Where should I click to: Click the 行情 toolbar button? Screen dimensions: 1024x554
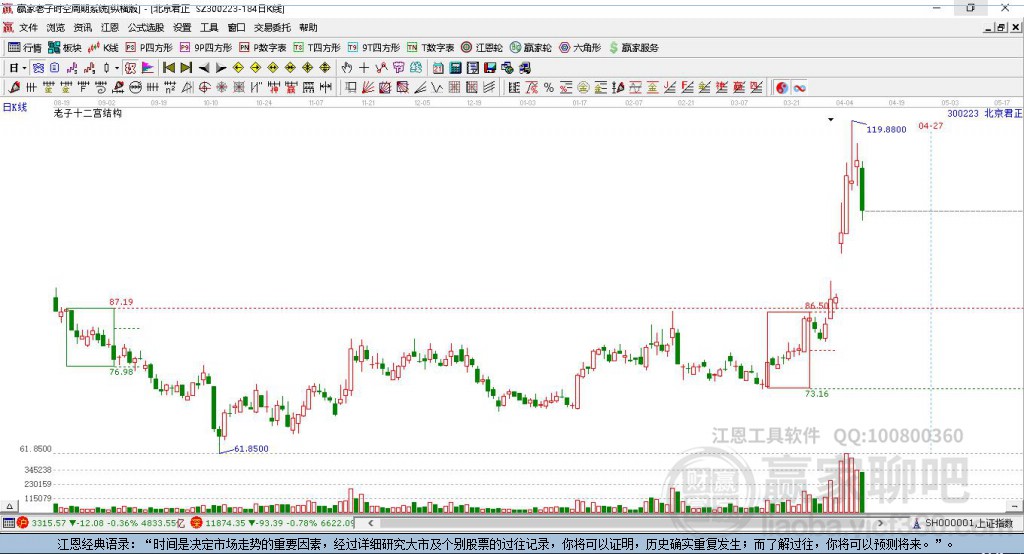[25, 48]
